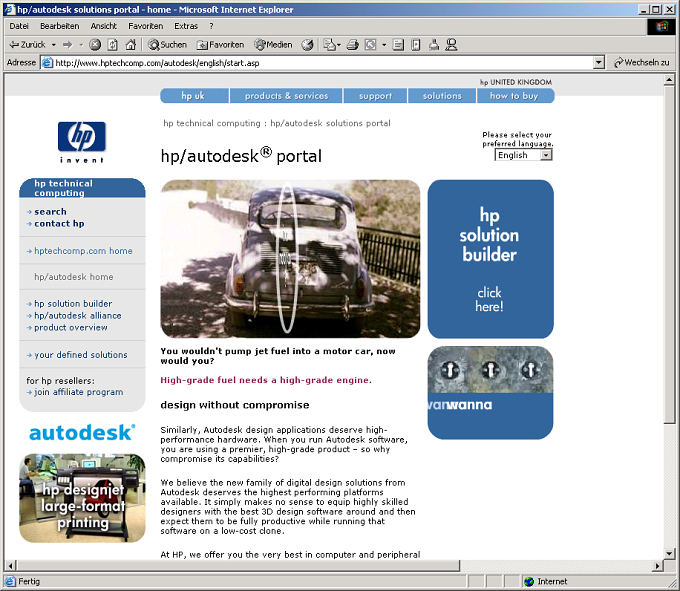Viewport: 680px width, 591px height.
Task: Go to the home page icon
Action: 131,45
